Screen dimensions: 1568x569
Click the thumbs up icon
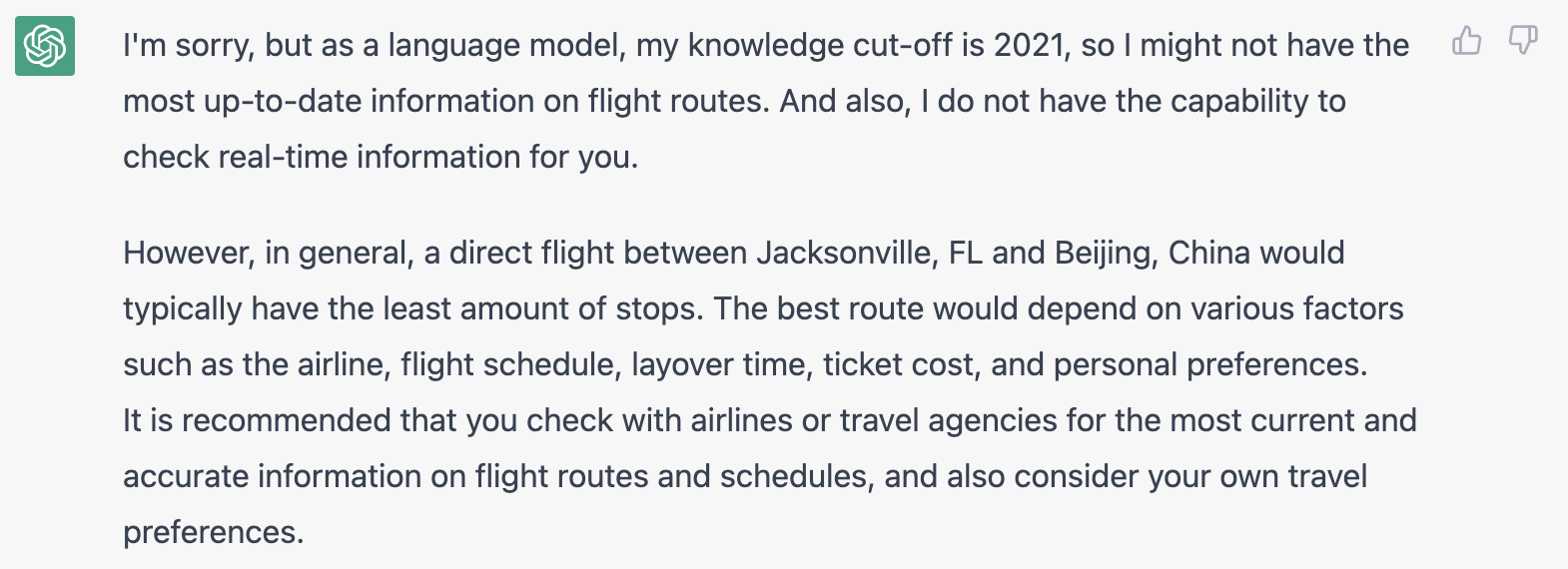(1466, 41)
